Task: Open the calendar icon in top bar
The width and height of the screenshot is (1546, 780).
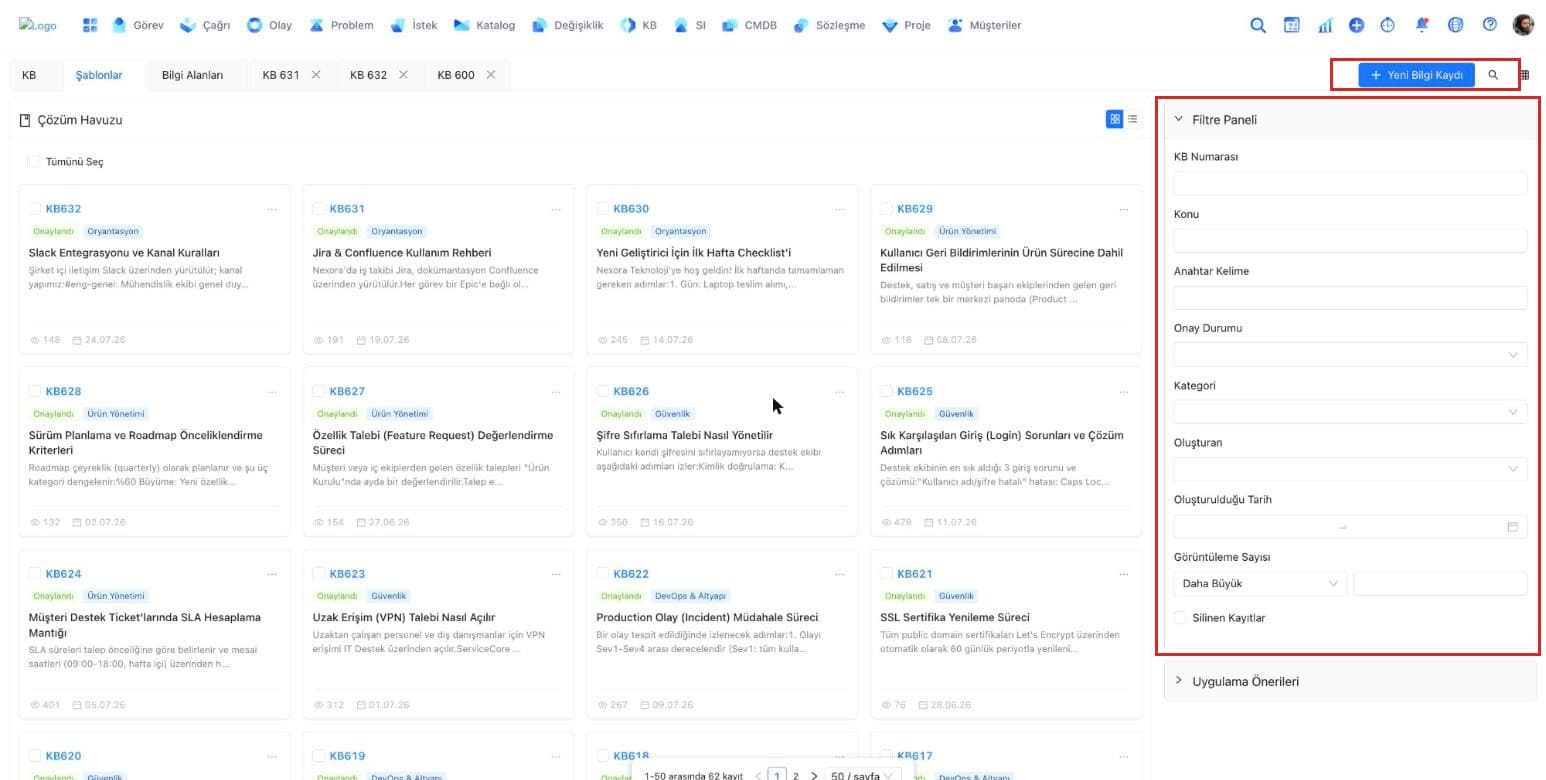Action: click(1292, 25)
